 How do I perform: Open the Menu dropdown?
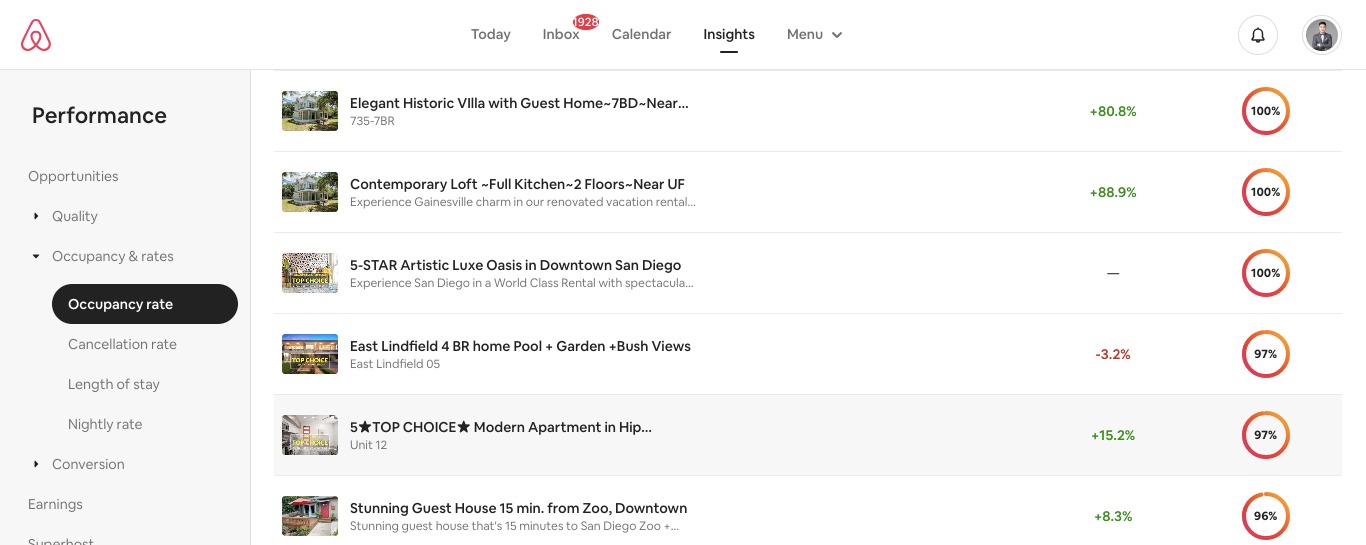(814, 34)
